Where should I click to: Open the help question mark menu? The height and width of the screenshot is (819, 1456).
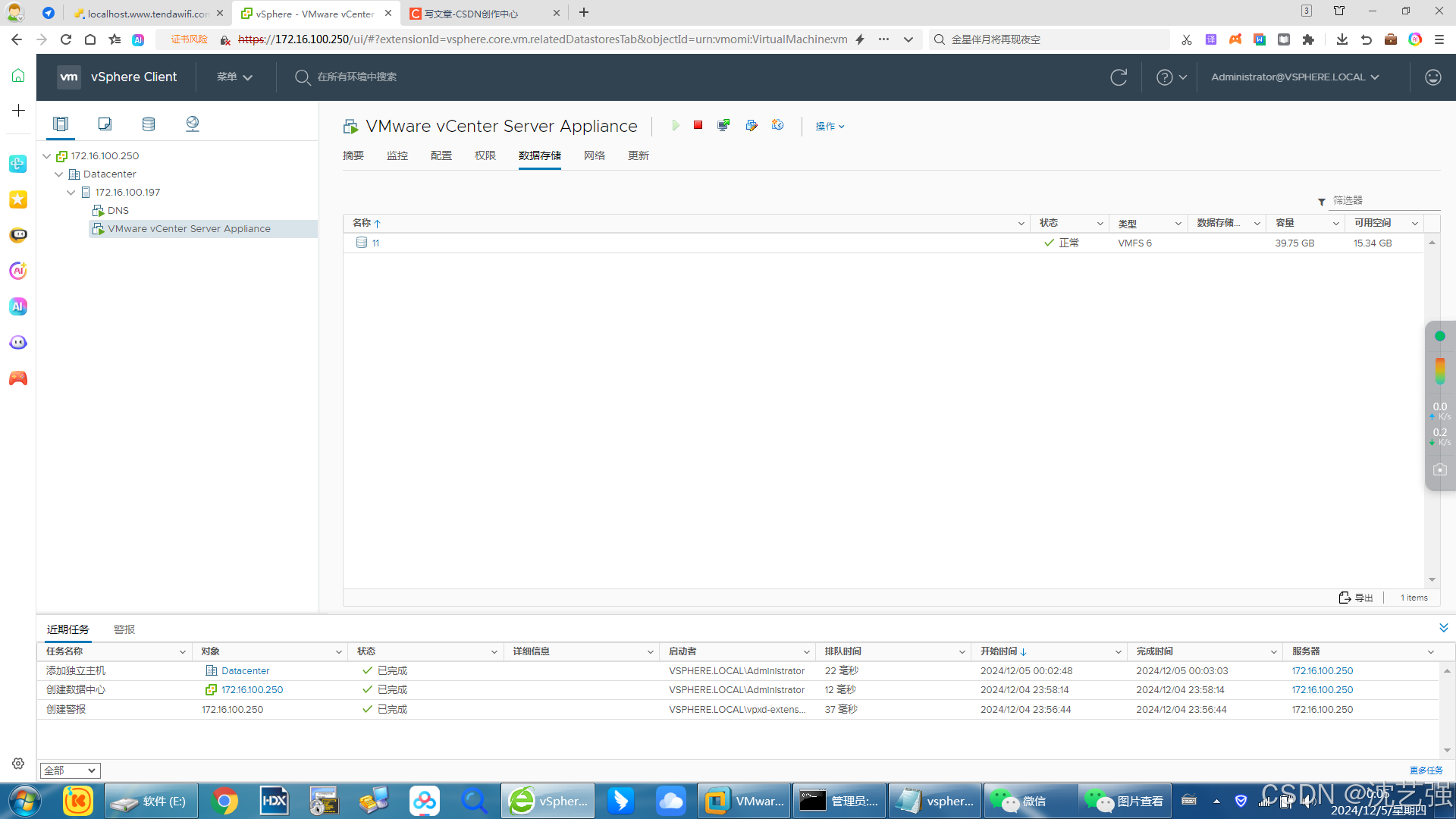pyautogui.click(x=1171, y=77)
